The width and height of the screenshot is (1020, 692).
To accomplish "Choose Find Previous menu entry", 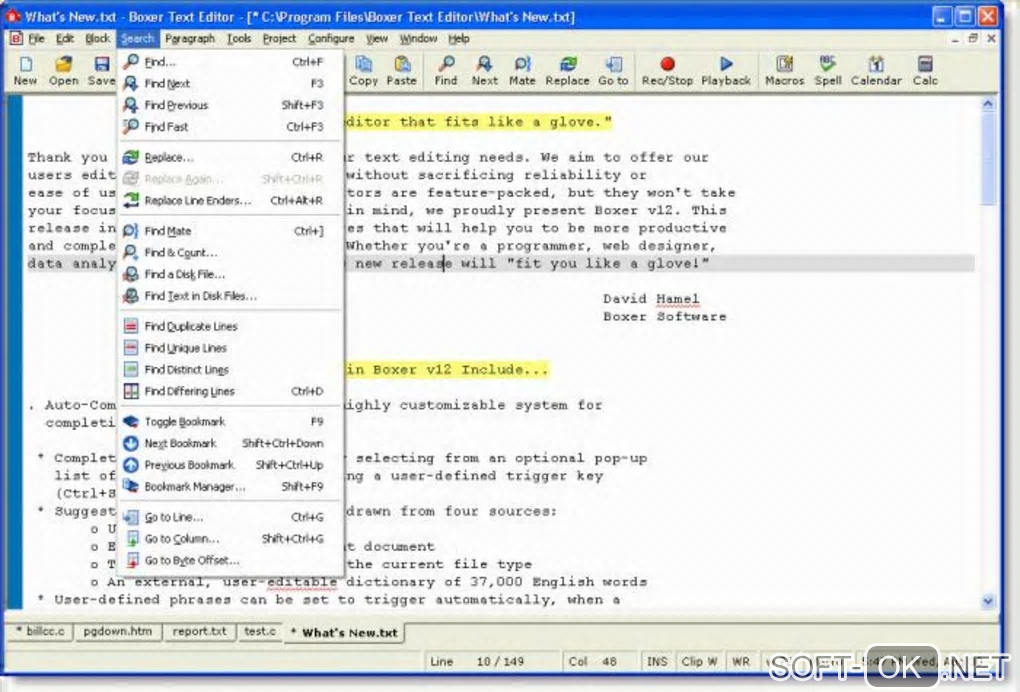I will [231, 105].
